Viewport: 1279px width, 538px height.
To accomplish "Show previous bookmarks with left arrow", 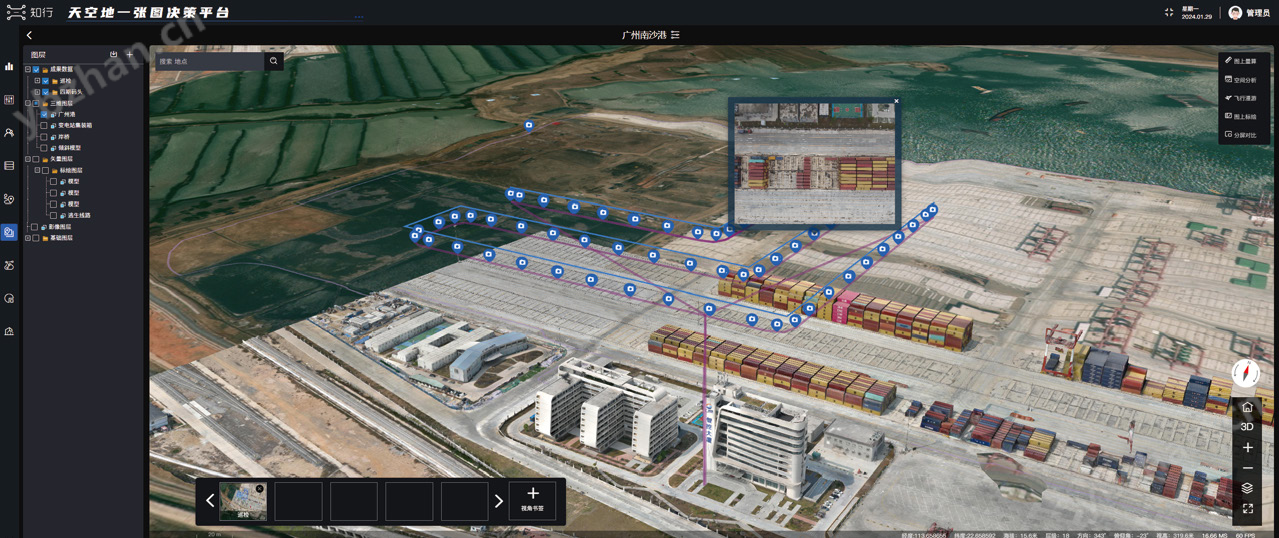I will click(210, 500).
